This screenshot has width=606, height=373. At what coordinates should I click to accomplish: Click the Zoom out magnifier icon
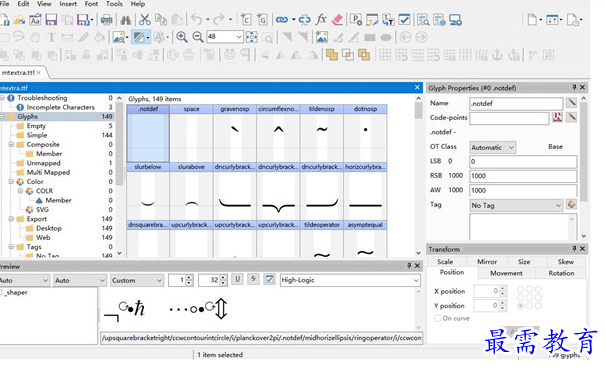(x=198, y=37)
